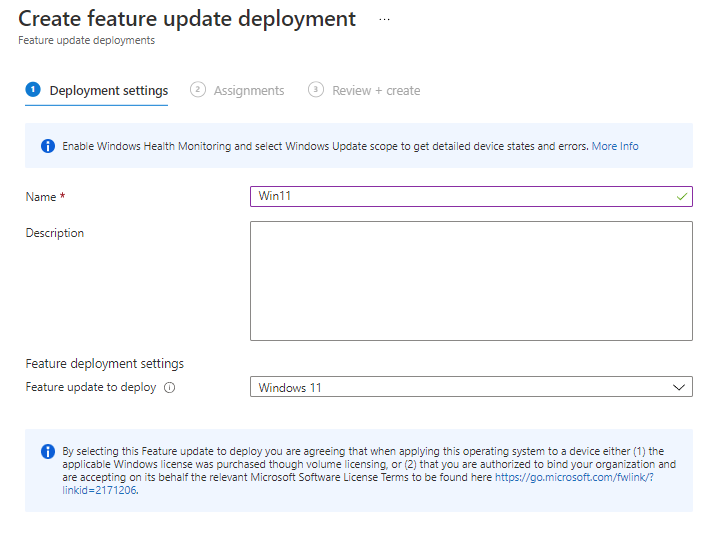Click the Description field label
Screen dimensions: 715x536
pos(55,233)
